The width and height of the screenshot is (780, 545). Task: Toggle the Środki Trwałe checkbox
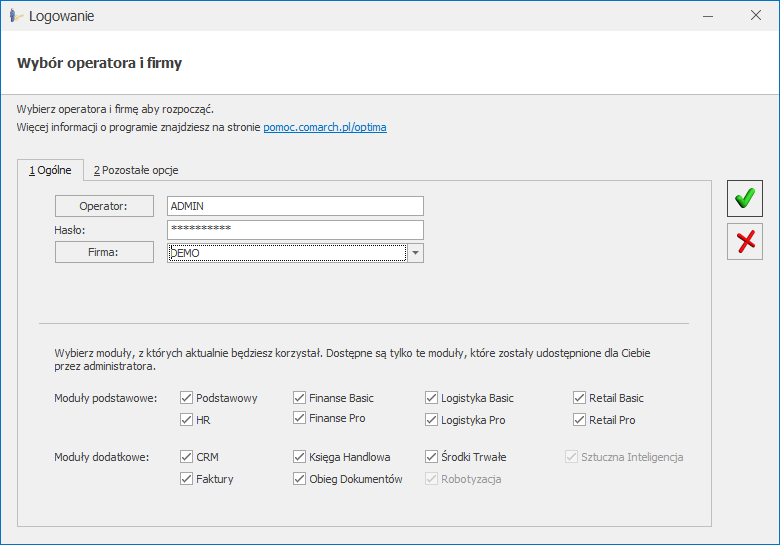point(432,457)
